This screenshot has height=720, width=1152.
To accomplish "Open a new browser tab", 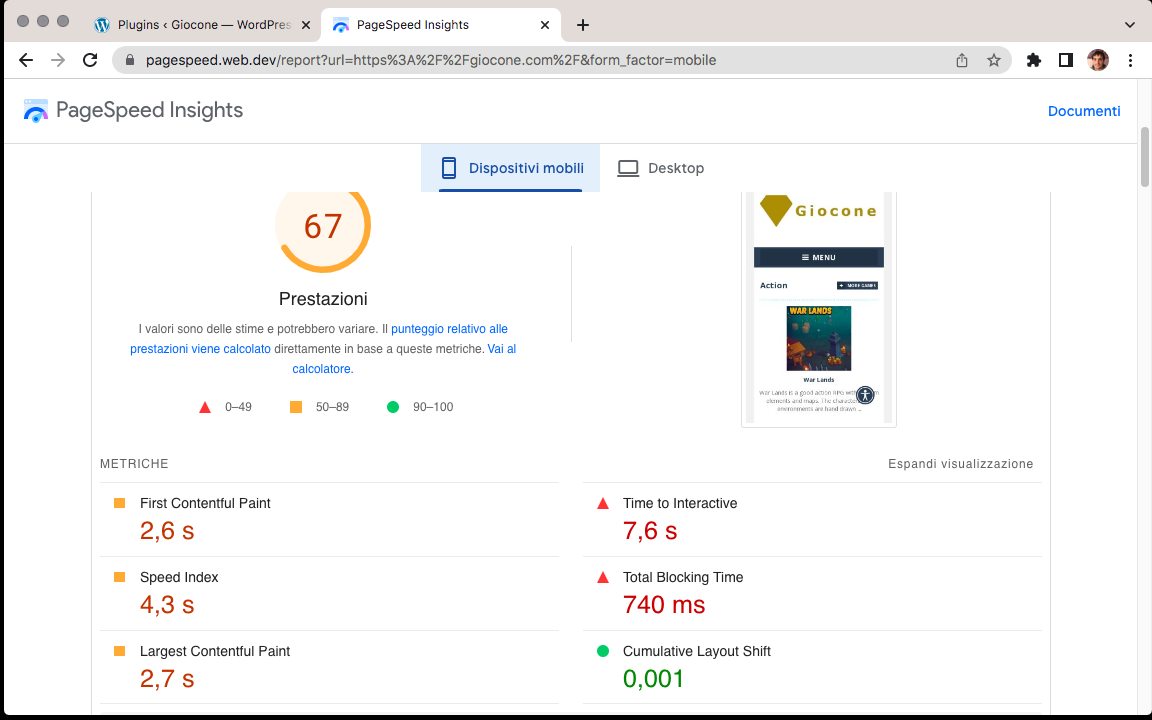I will (x=583, y=25).
